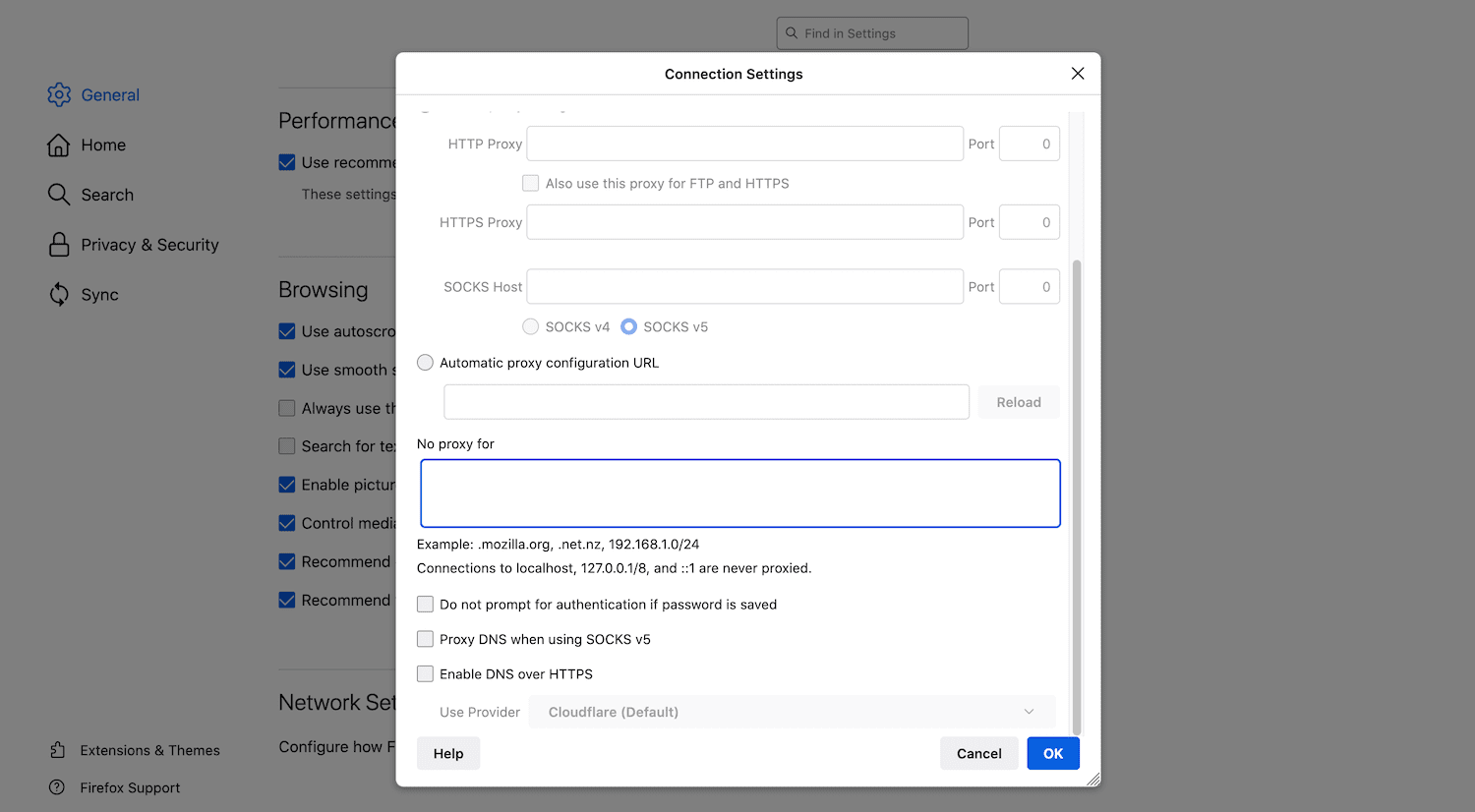Select 'Automatic proxy configuration URL' option
Viewport: 1475px width, 812px height.
click(x=425, y=362)
